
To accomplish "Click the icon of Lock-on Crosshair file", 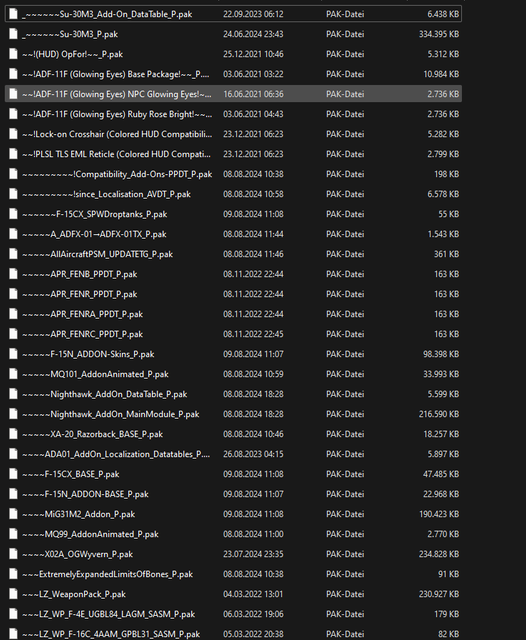I will point(13,134).
